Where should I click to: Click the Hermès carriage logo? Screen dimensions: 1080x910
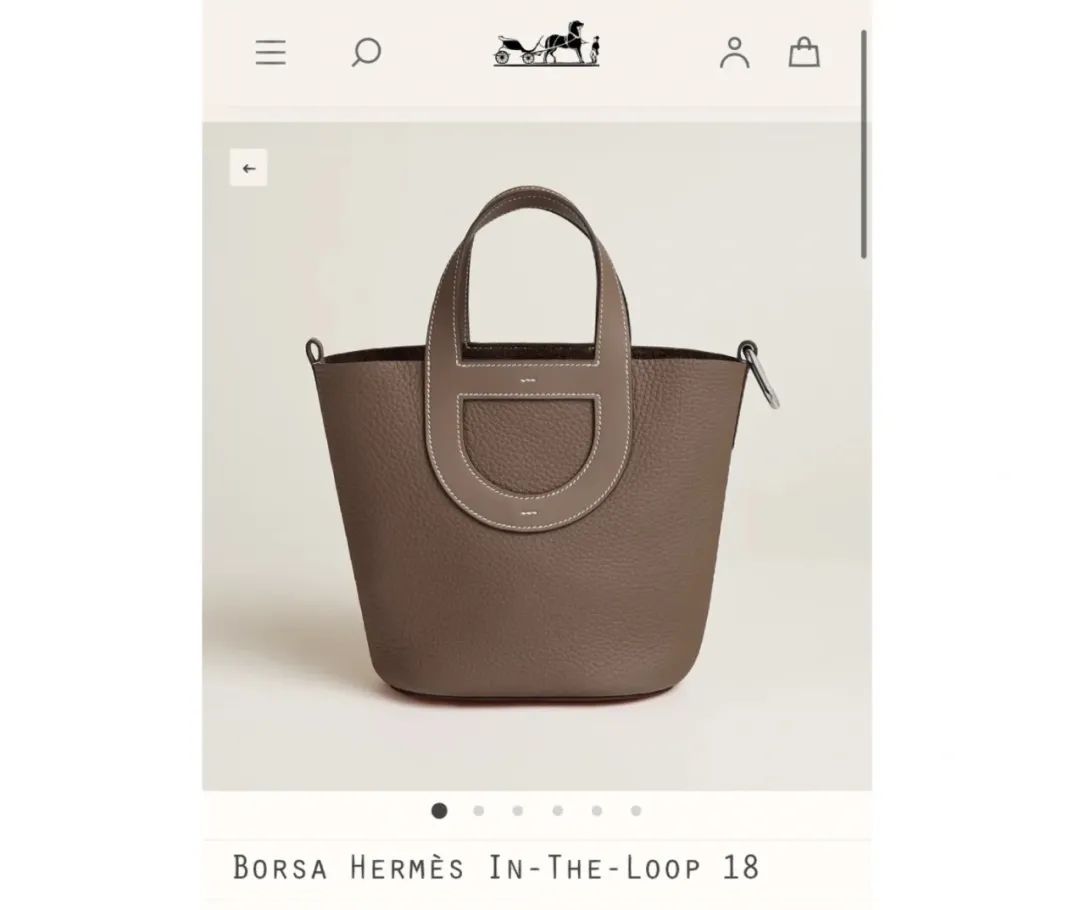[546, 43]
